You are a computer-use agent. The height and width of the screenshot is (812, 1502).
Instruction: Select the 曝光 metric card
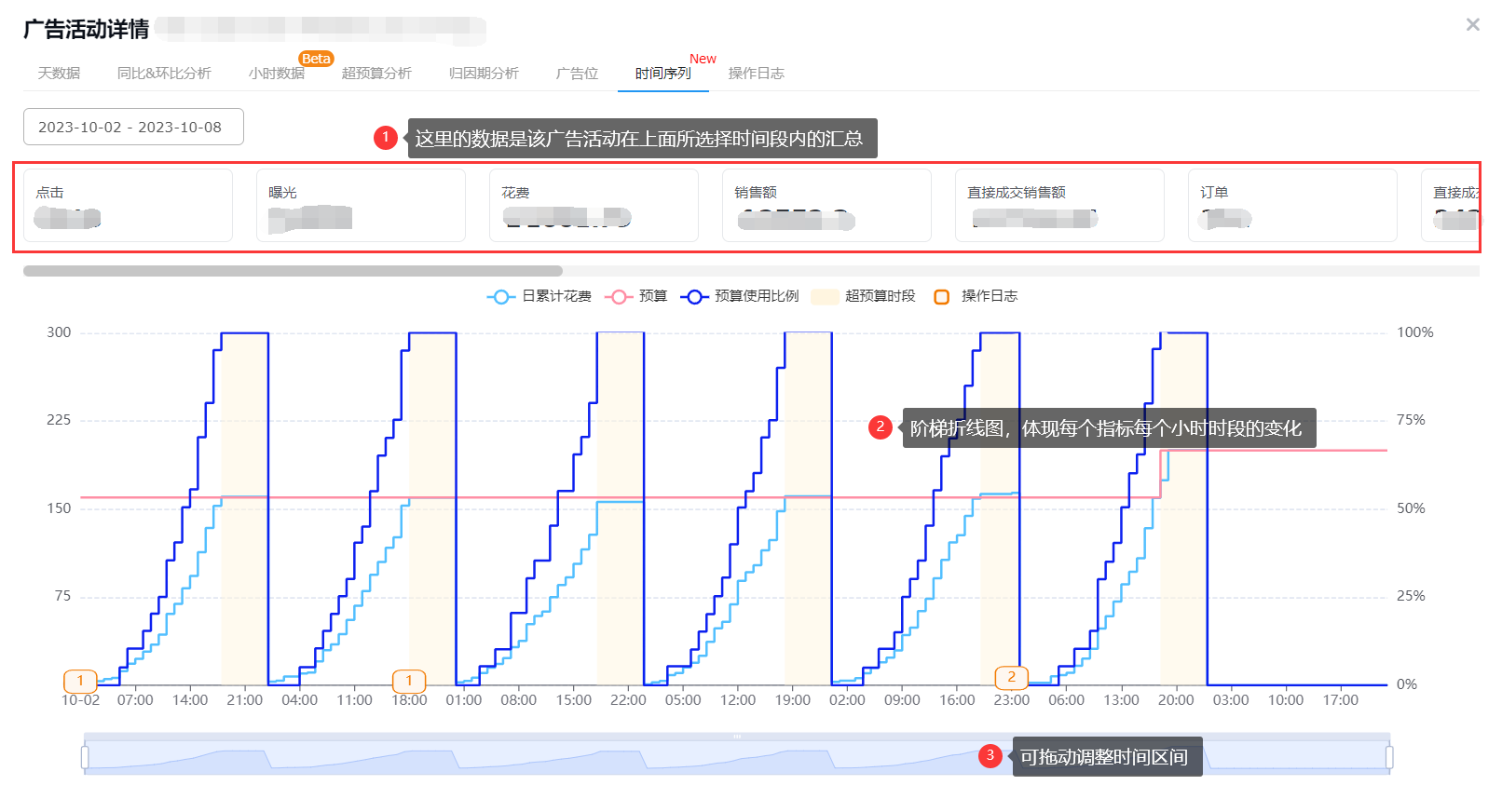361,205
